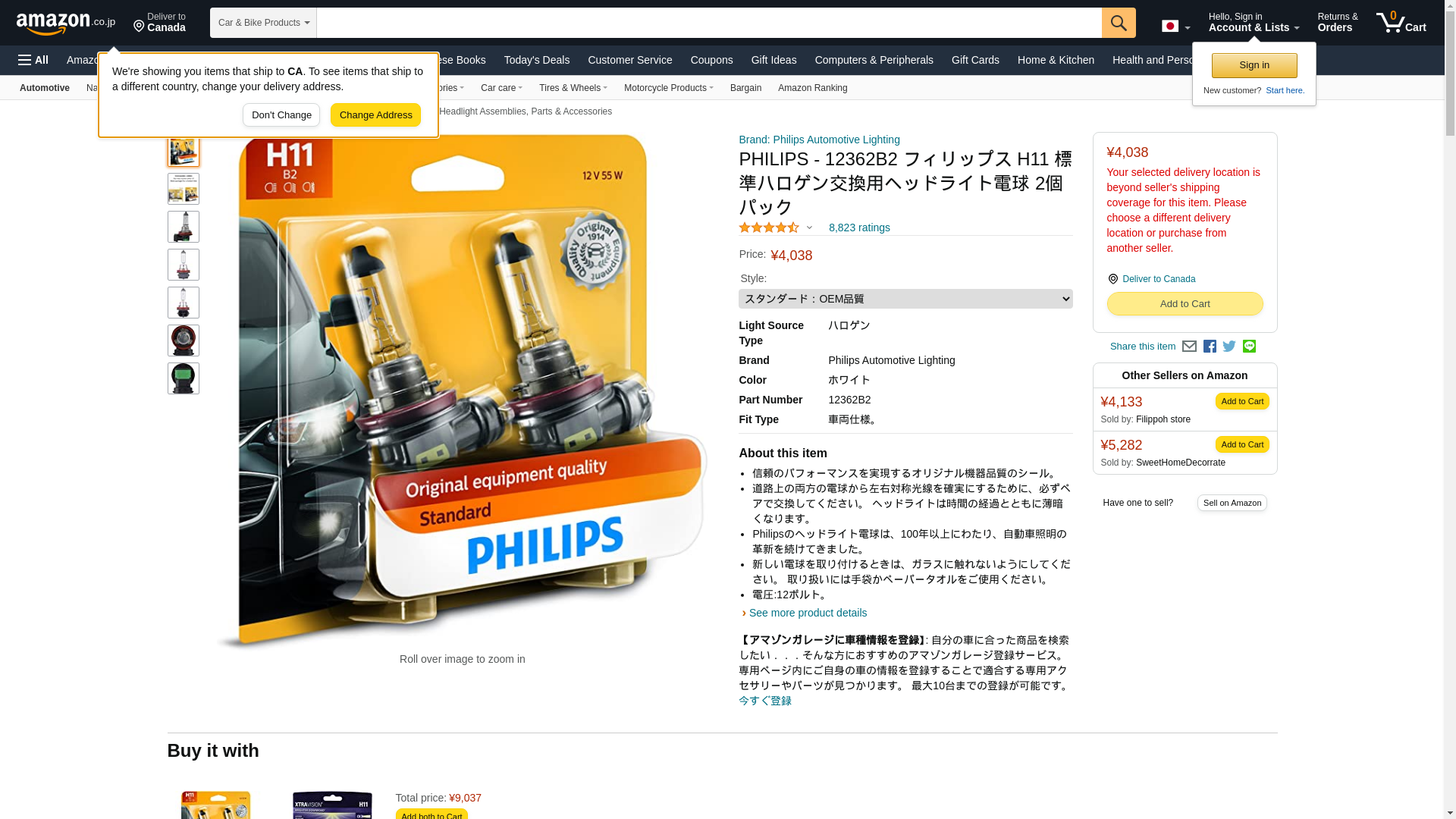Open the All hamburger menu
Image resolution: width=1456 pixels, height=819 pixels.
click(x=33, y=60)
